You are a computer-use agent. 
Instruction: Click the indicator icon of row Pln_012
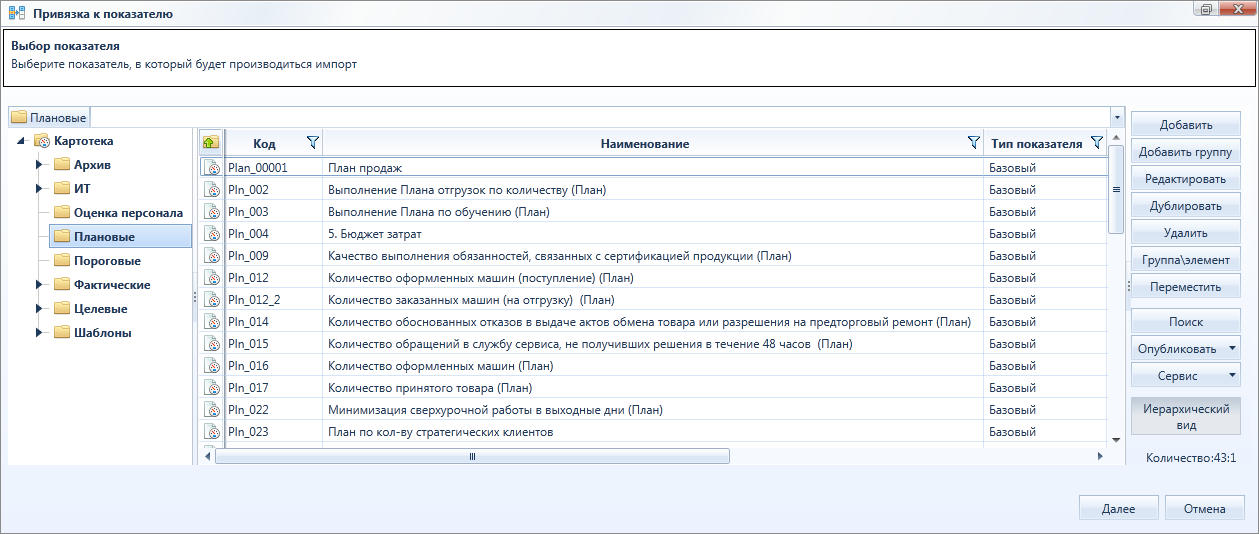click(212, 277)
